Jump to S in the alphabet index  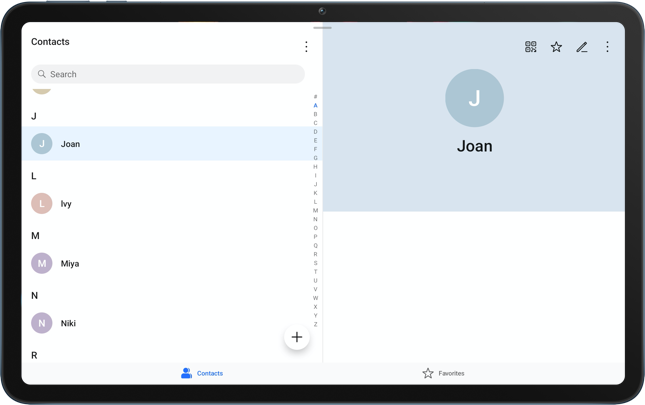click(x=316, y=263)
